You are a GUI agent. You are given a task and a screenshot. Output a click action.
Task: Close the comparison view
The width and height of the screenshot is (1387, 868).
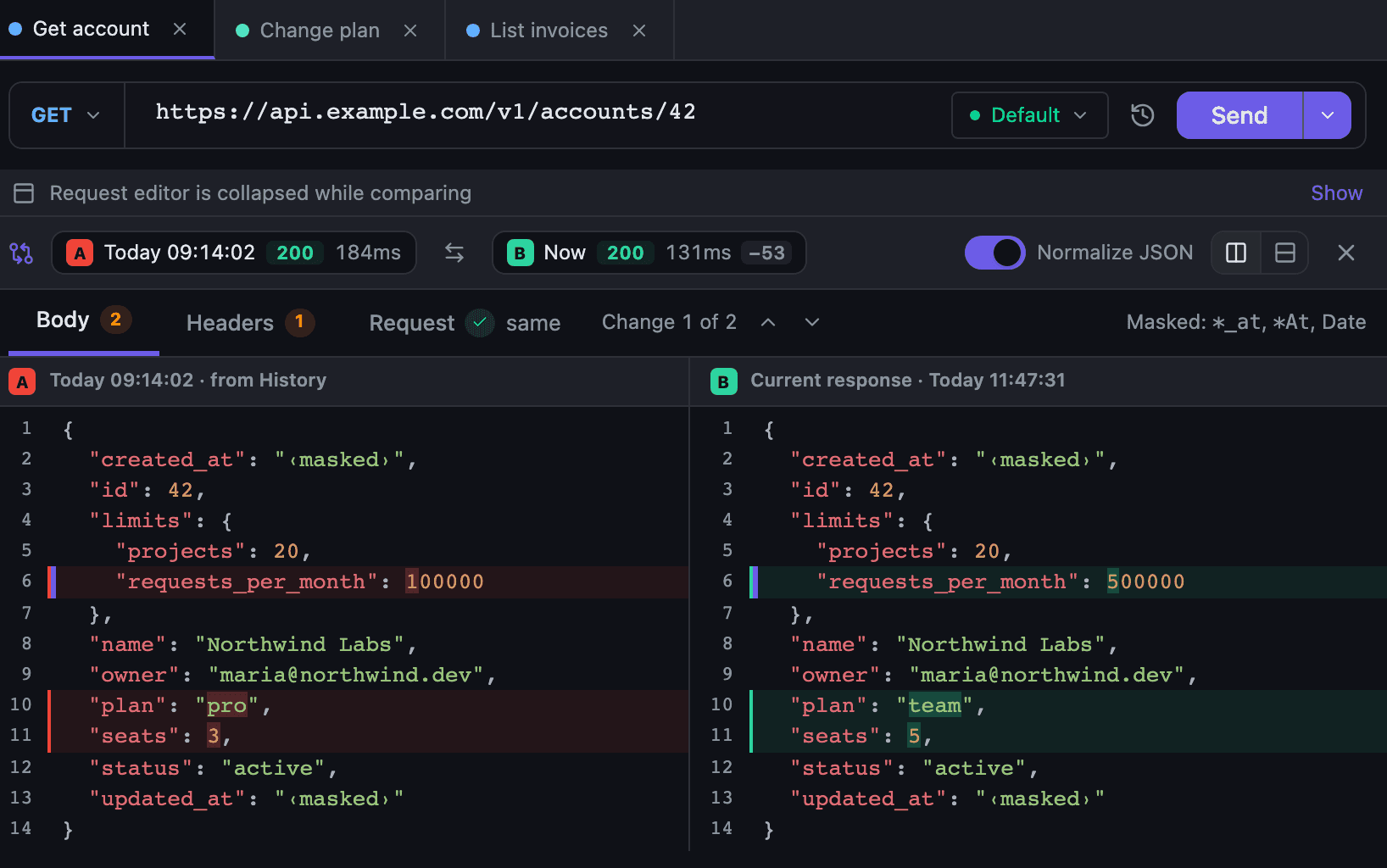point(1345,253)
